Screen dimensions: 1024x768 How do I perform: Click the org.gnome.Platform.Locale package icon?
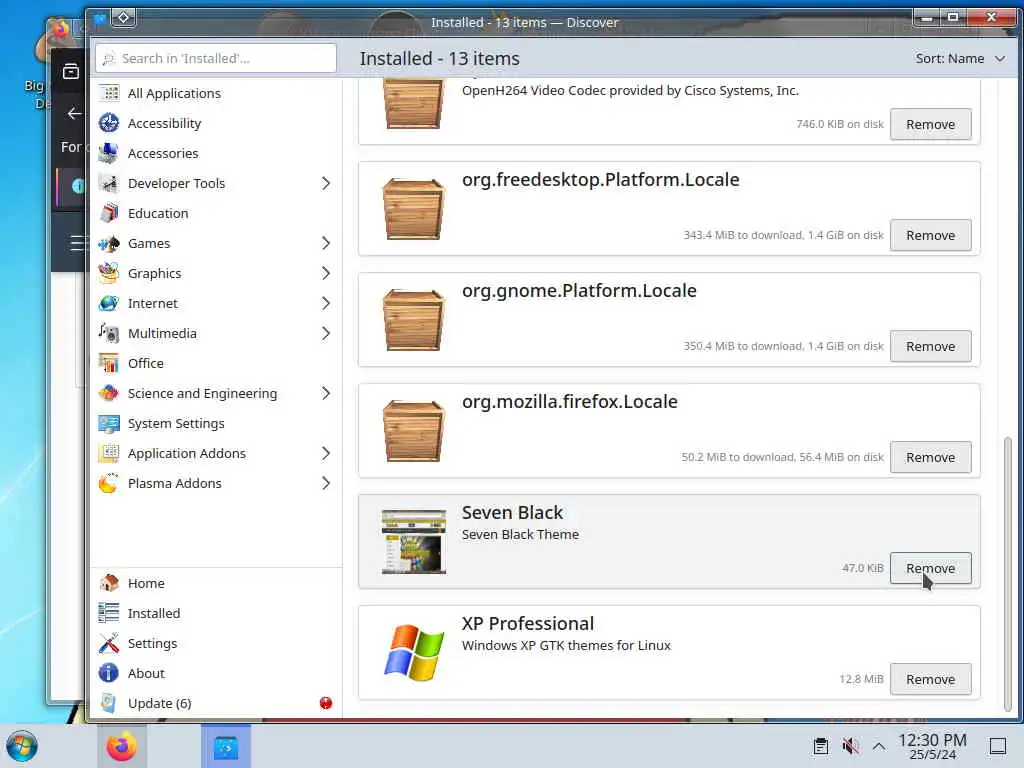coord(413,320)
